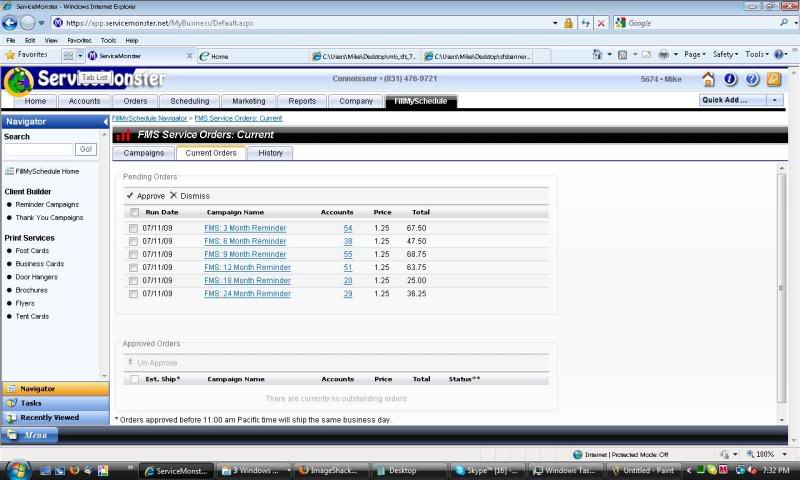Open the browser Page dropdown menu

click(697, 55)
